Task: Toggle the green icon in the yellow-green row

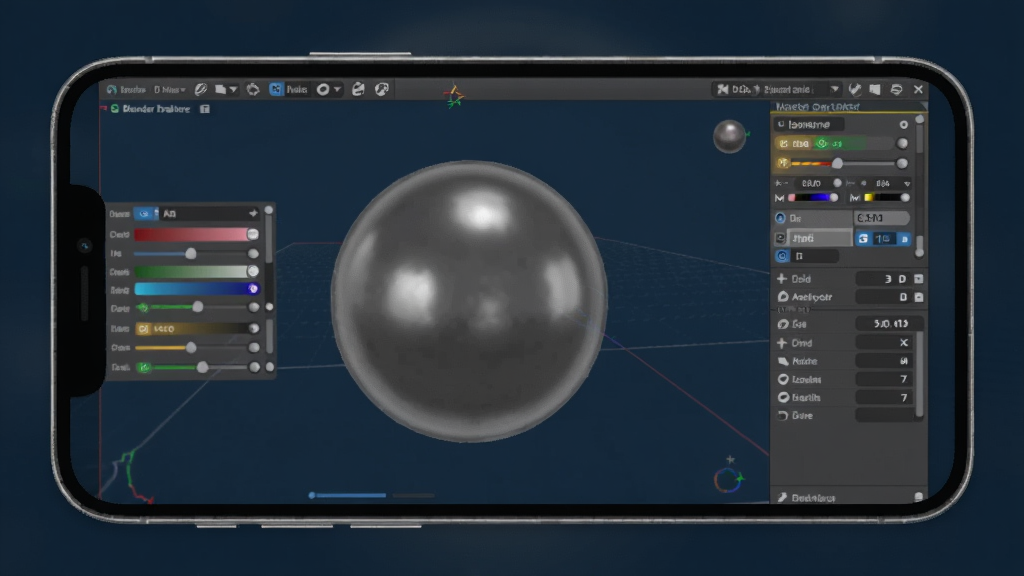Action: click(822, 144)
